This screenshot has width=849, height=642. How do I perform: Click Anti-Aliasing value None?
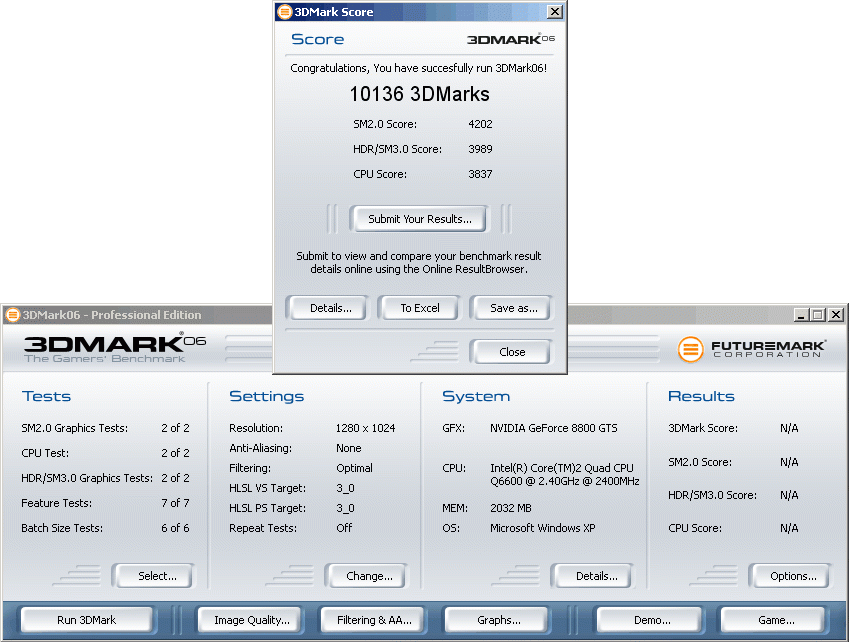[x=349, y=448]
